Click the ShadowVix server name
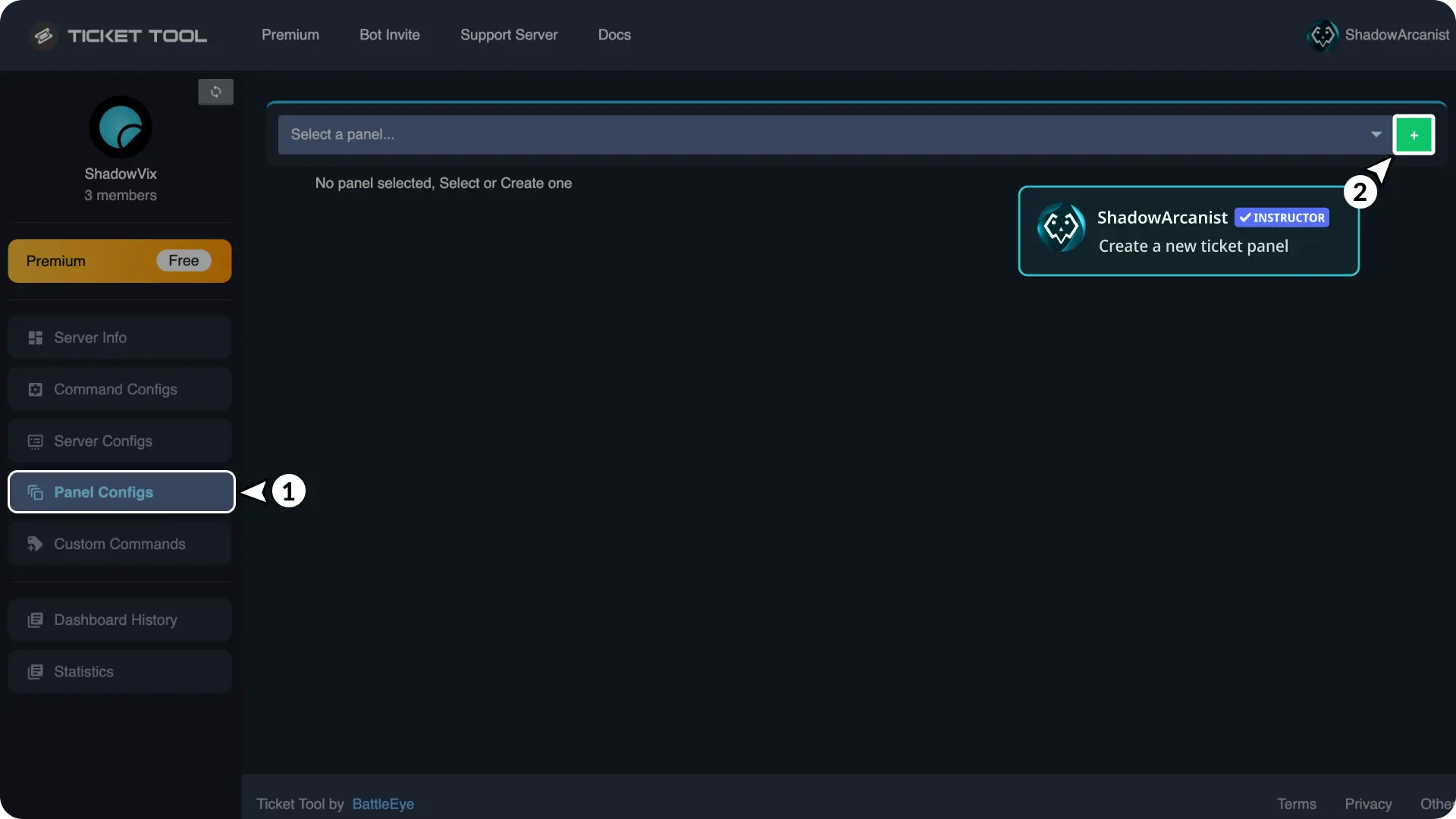The image size is (1456, 819). pyautogui.click(x=121, y=174)
